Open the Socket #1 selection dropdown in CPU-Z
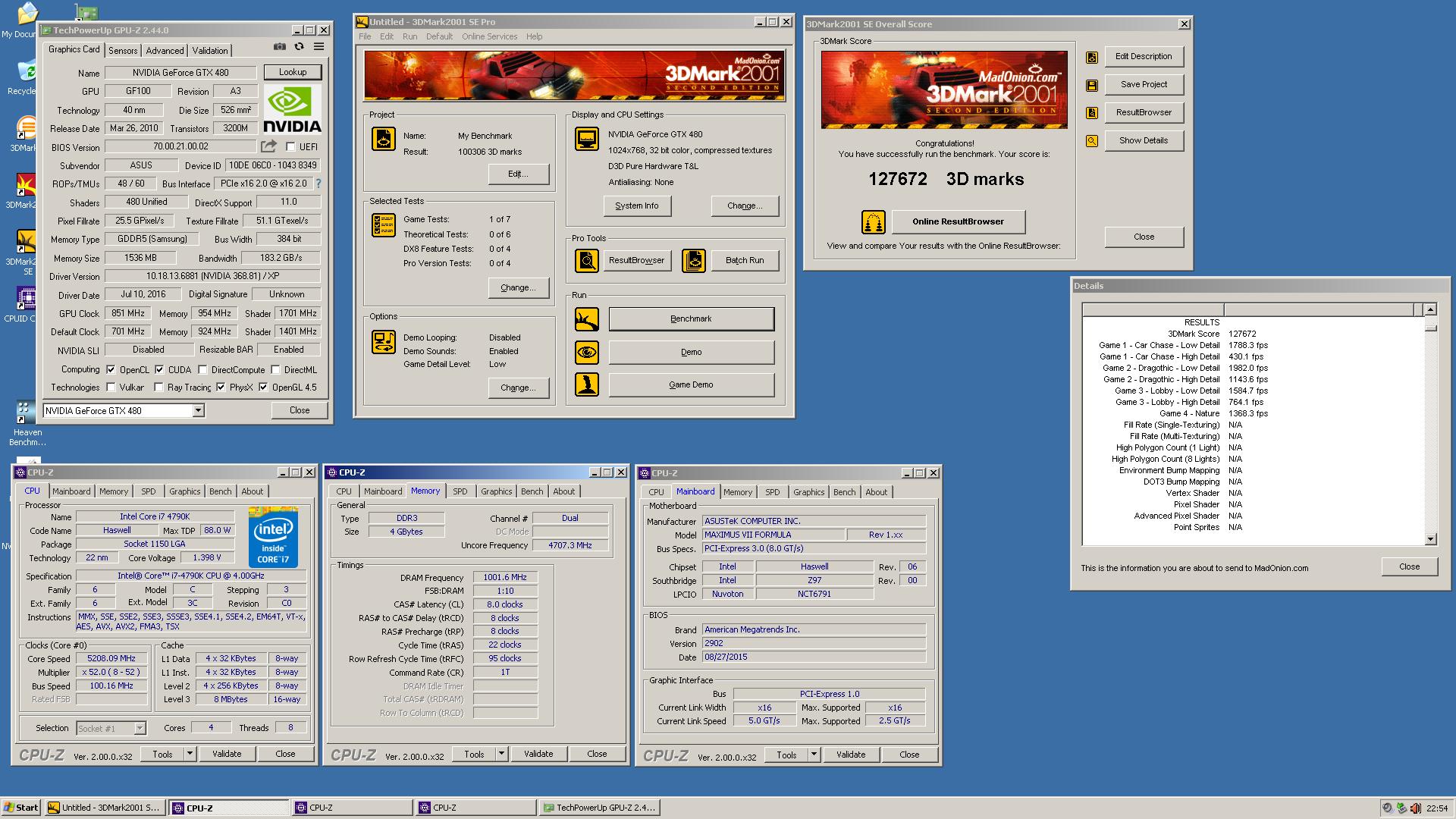Image resolution: width=1456 pixels, height=819 pixels. click(140, 728)
